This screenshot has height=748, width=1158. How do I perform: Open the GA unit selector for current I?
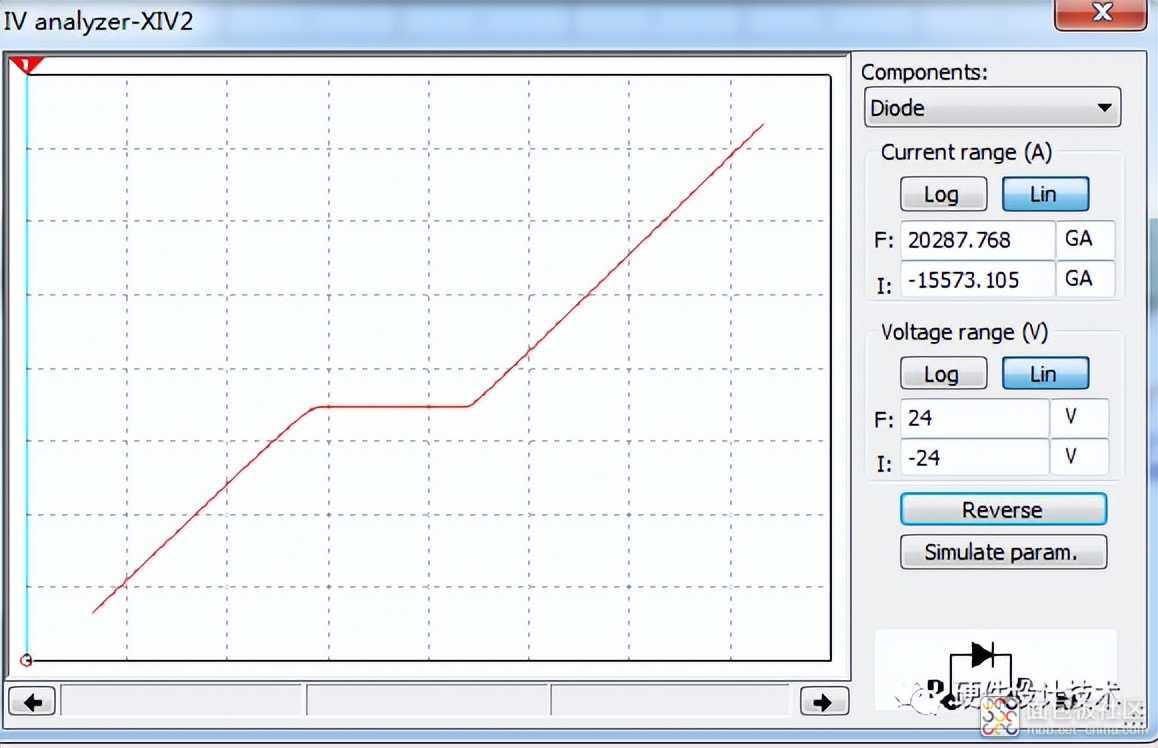1084,279
